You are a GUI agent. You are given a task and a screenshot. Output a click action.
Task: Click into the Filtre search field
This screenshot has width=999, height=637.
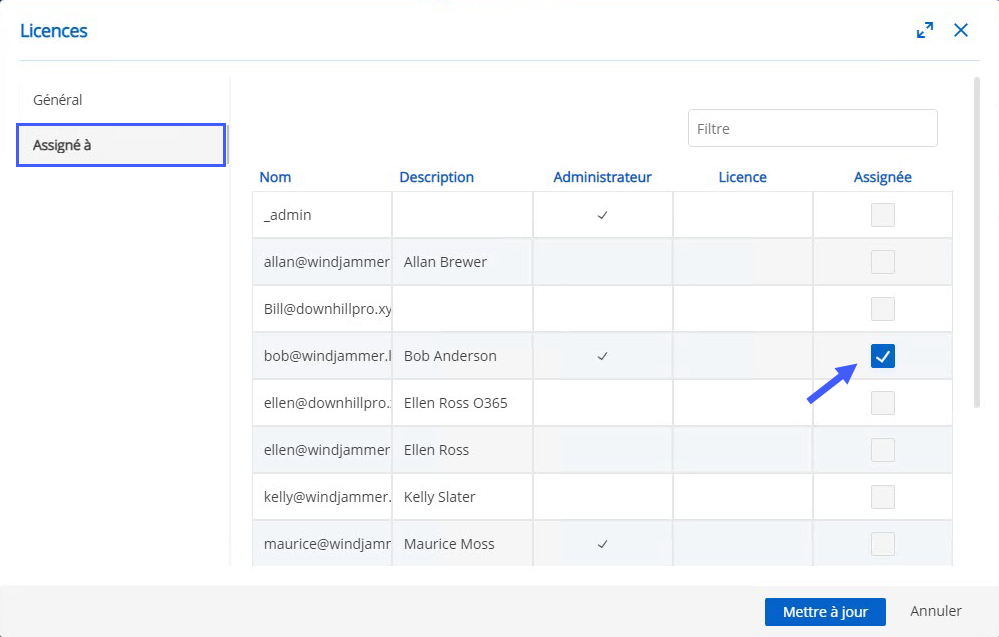click(812, 129)
